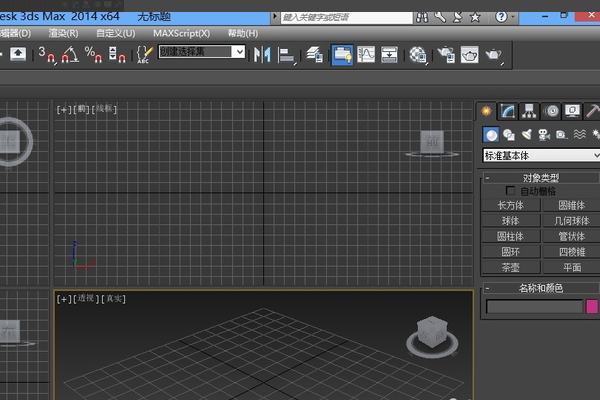
Task: Open the pink object color swatch
Action: click(592, 307)
